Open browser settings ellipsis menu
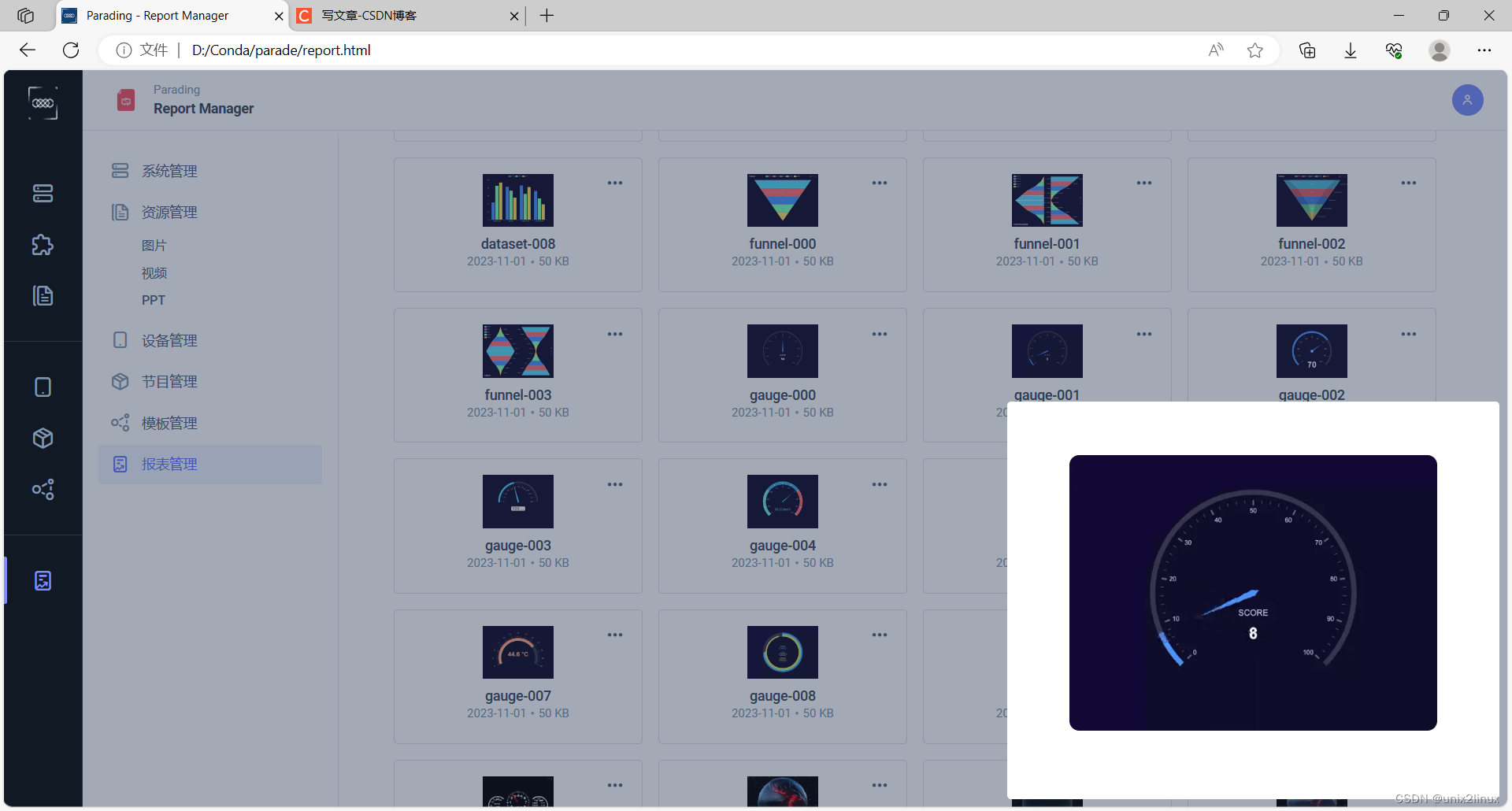 [x=1484, y=50]
